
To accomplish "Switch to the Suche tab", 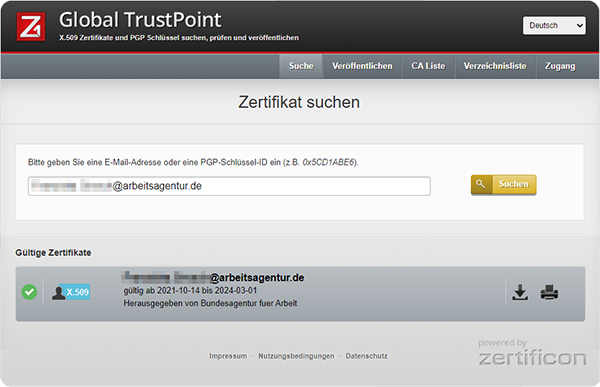I will click(x=301, y=66).
